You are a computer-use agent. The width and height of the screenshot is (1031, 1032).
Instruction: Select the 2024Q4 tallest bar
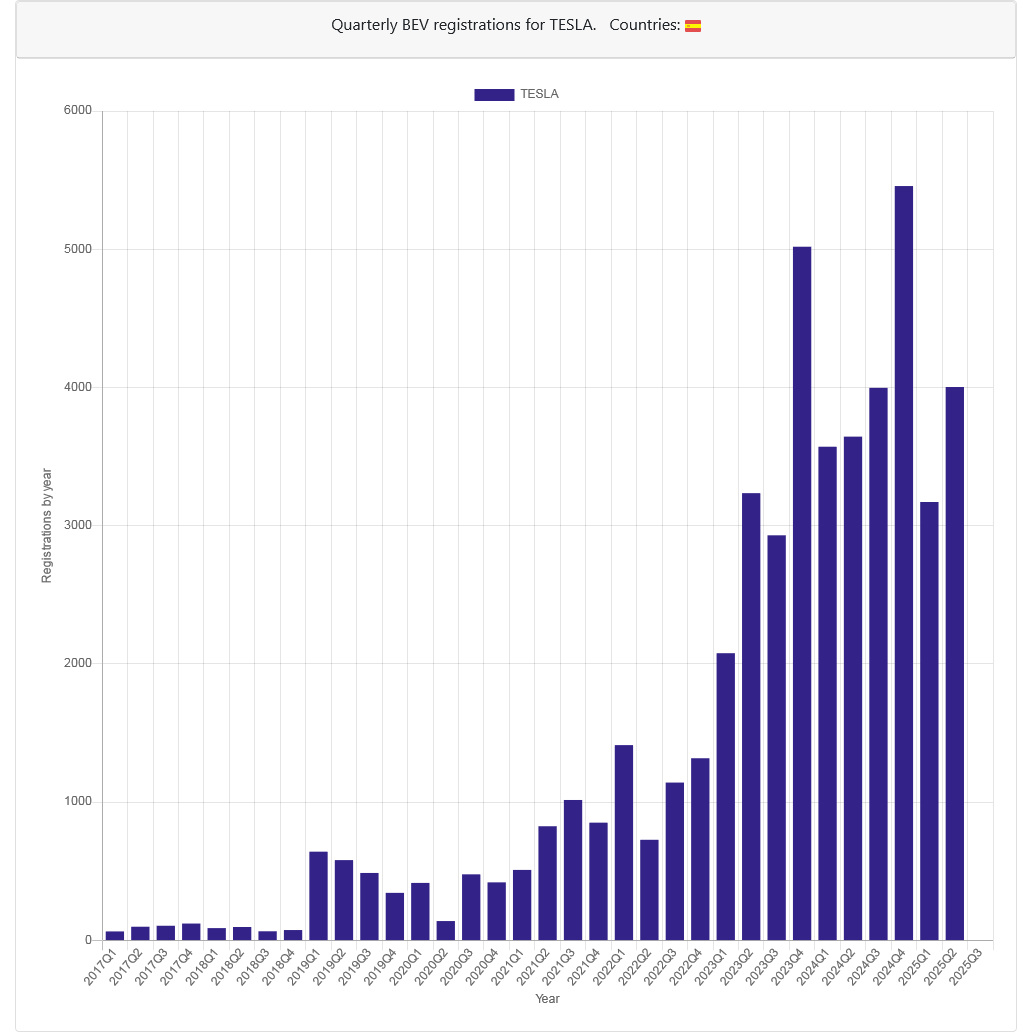[x=903, y=563]
